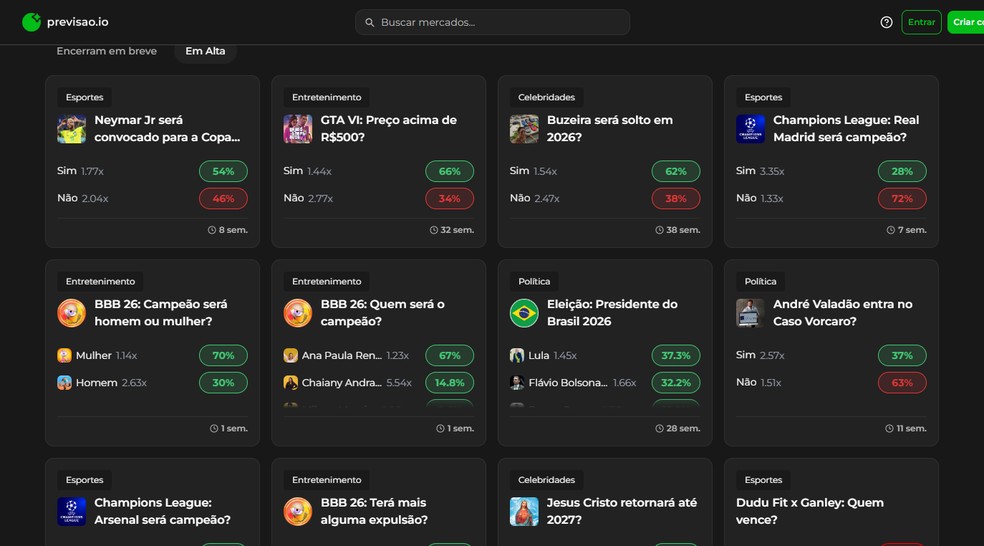Click the clock icon beside 28 sem.
Screen dimensions: 984x546
(x=660, y=429)
